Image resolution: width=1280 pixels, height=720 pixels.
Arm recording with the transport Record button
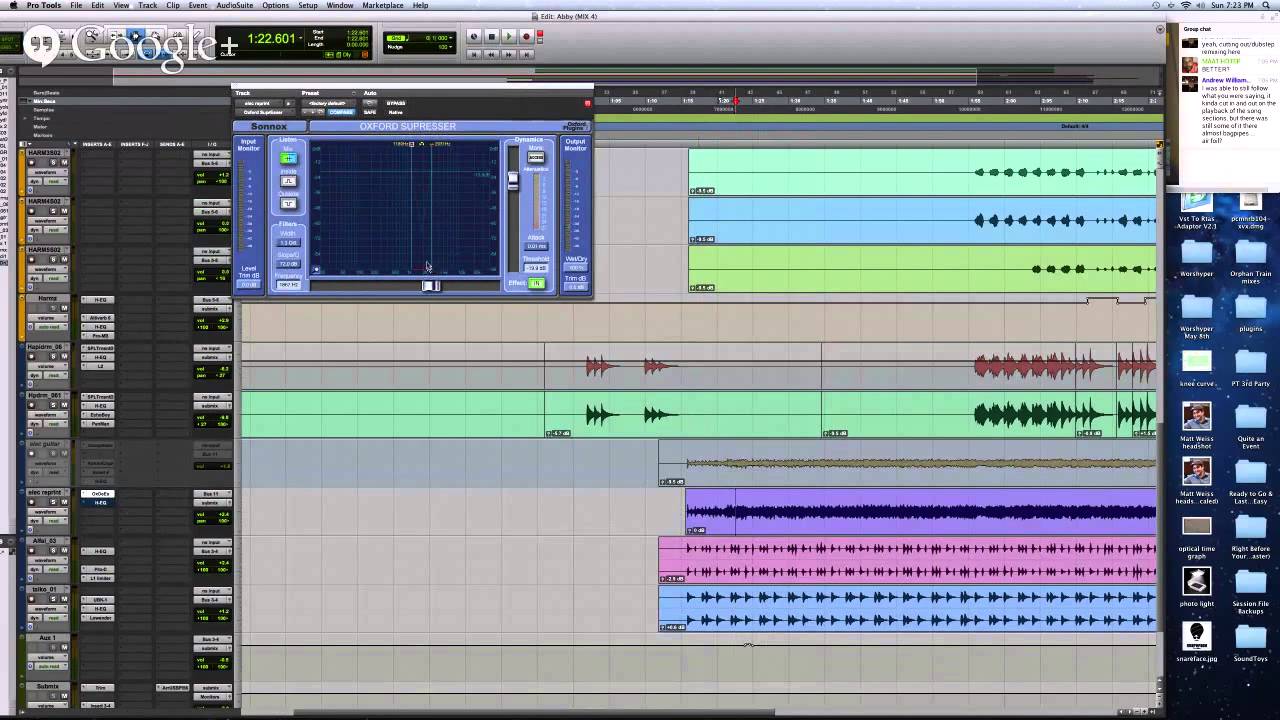pyautogui.click(x=526, y=36)
